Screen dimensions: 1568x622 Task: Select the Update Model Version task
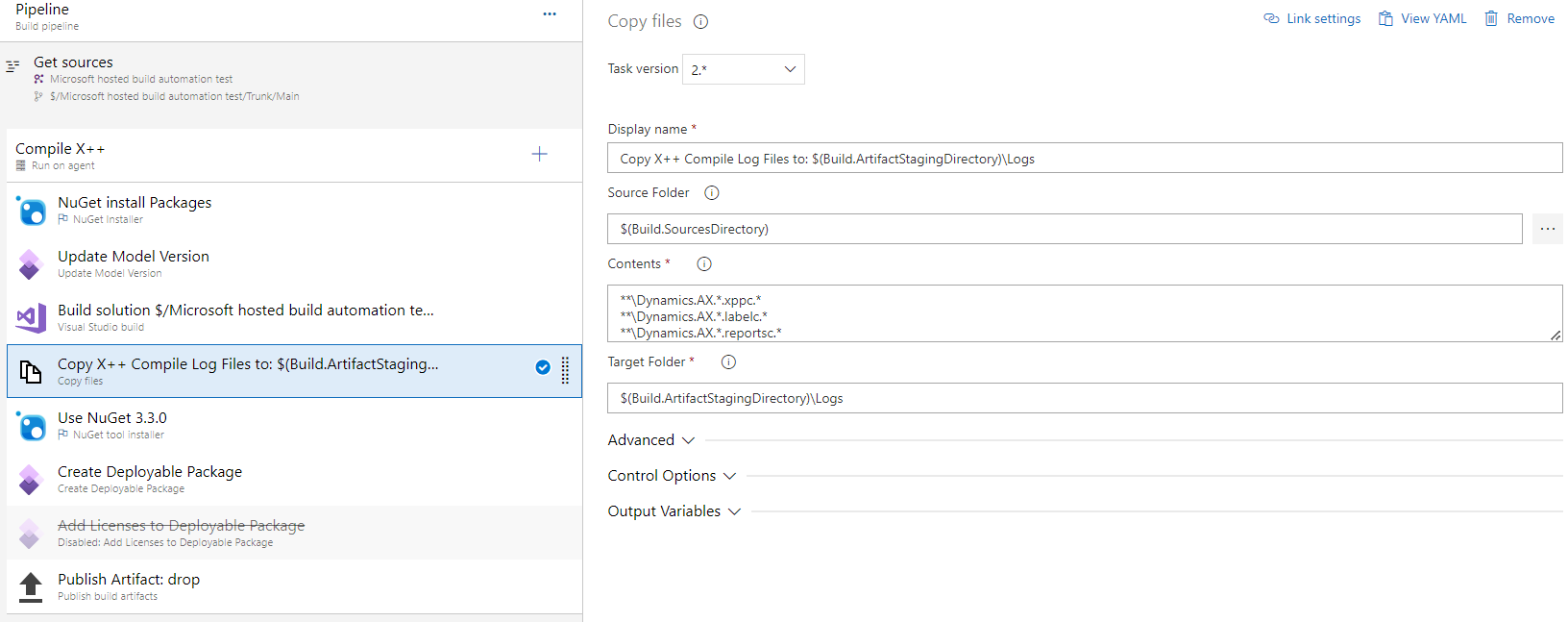[x=294, y=264]
